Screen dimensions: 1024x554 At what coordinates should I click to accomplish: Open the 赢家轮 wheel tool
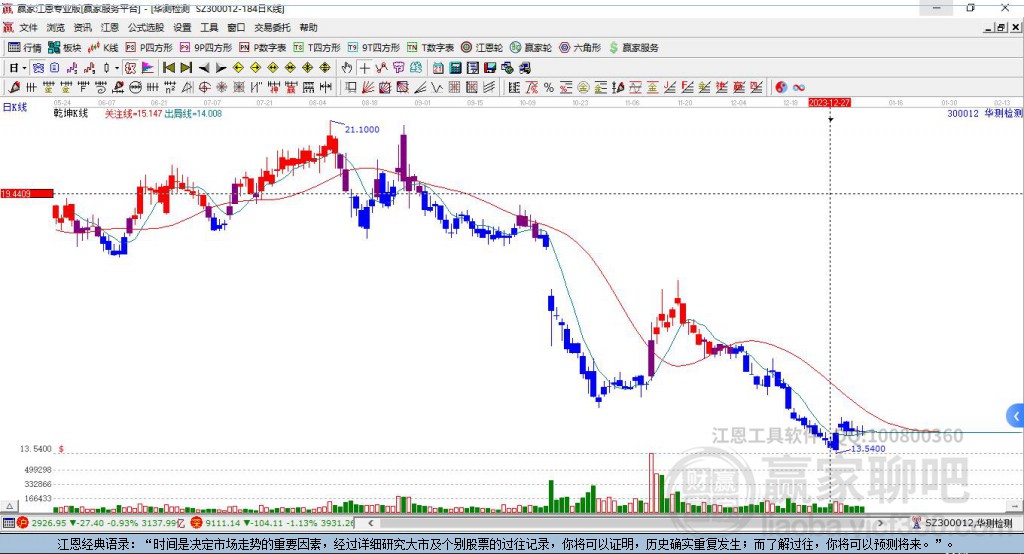tap(531, 48)
